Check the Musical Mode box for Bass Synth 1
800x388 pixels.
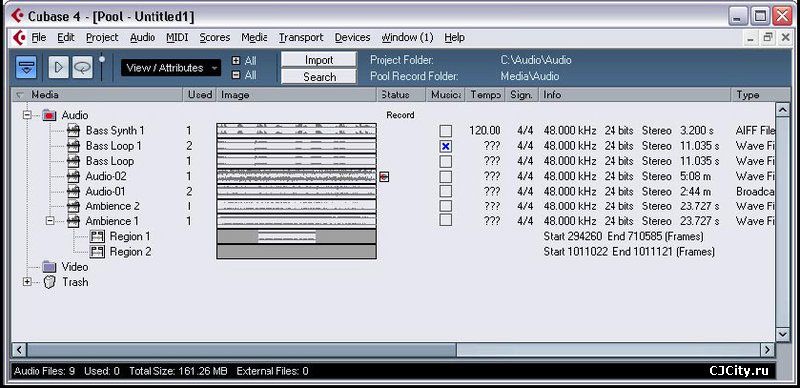tap(446, 131)
